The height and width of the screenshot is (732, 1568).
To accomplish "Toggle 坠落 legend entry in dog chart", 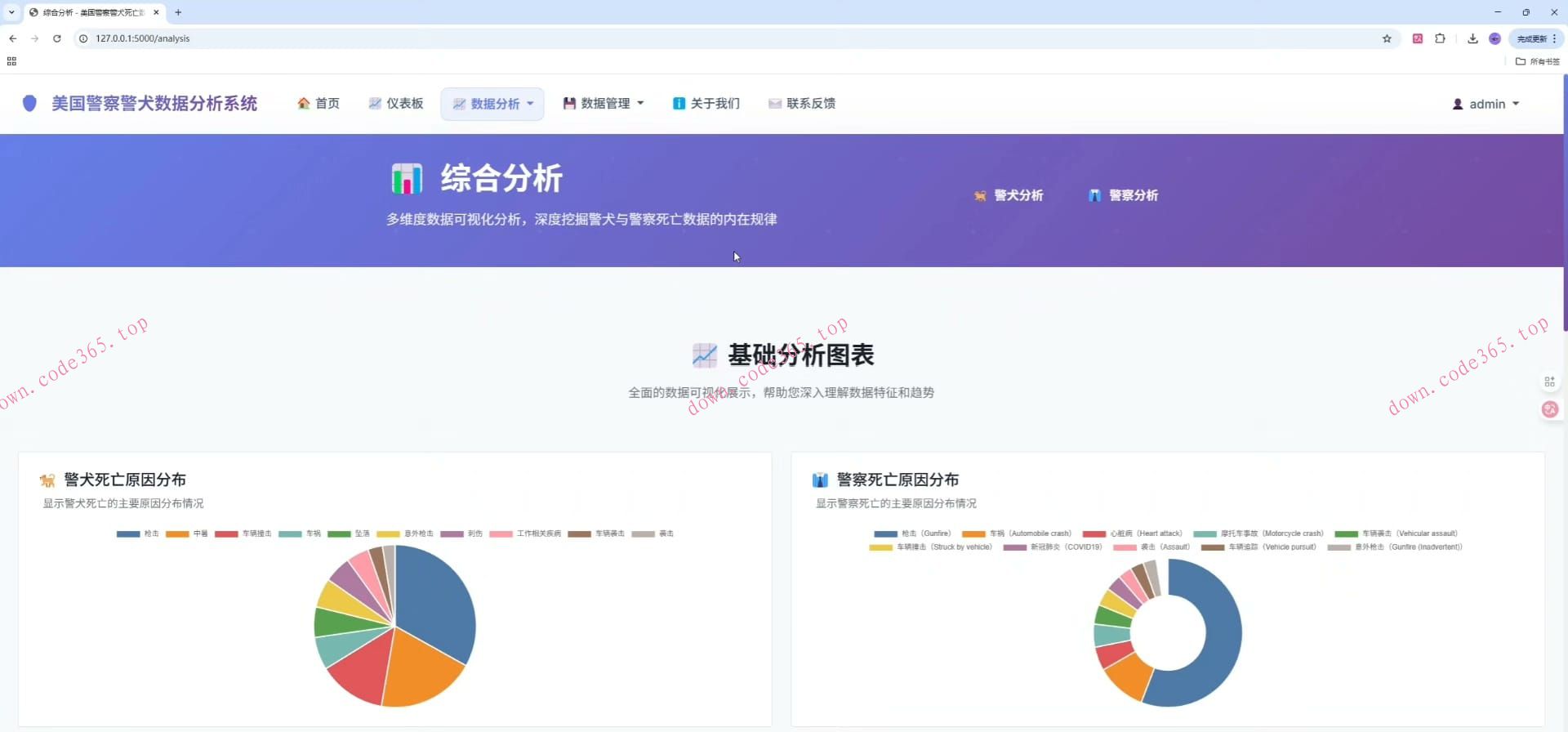I will [349, 533].
